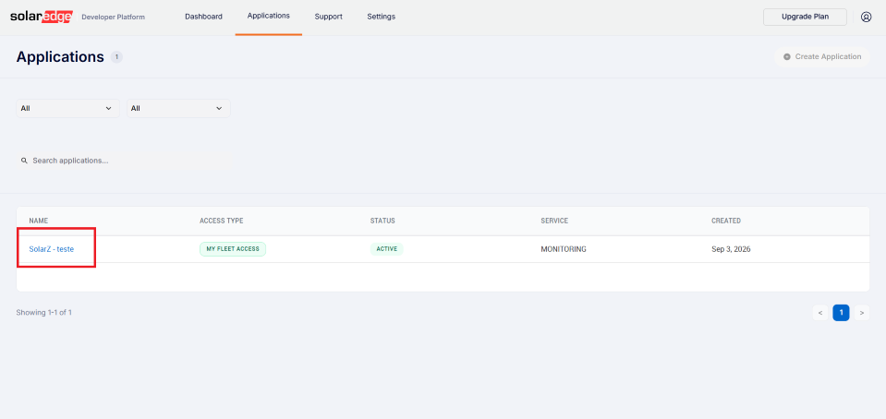Click the Showing 1-1 of 1 text

pos(44,312)
